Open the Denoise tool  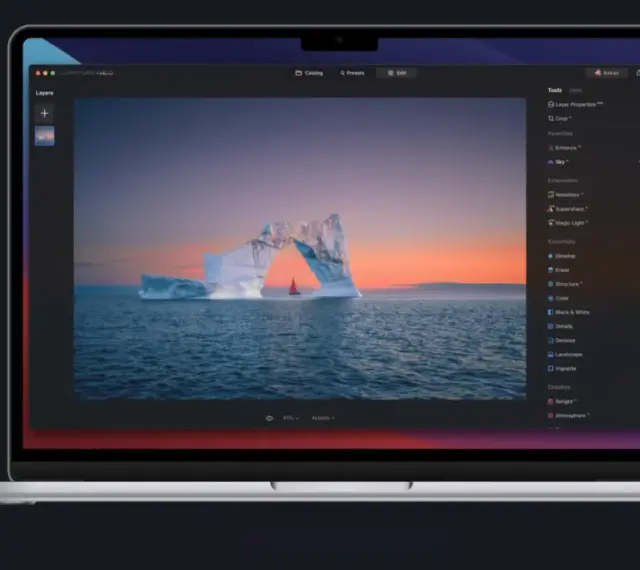click(x=562, y=340)
